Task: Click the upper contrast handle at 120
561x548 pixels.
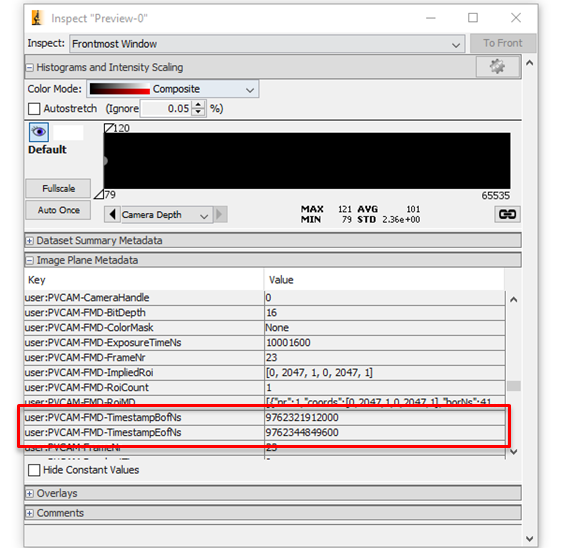Action: click(109, 128)
